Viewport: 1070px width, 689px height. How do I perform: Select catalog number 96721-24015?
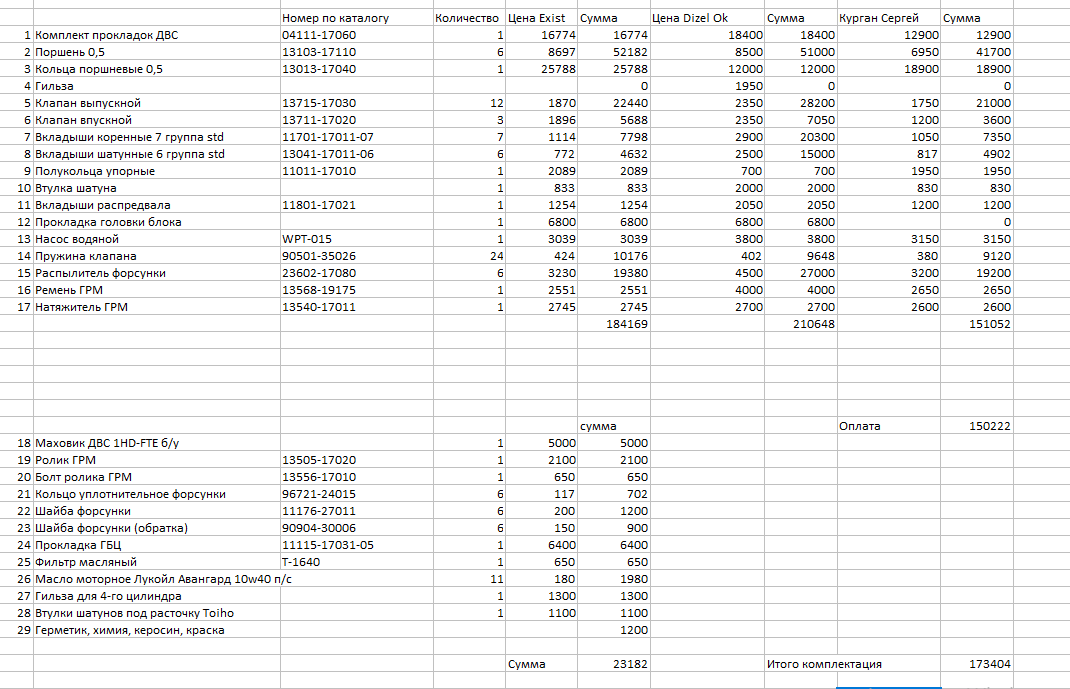click(357, 494)
